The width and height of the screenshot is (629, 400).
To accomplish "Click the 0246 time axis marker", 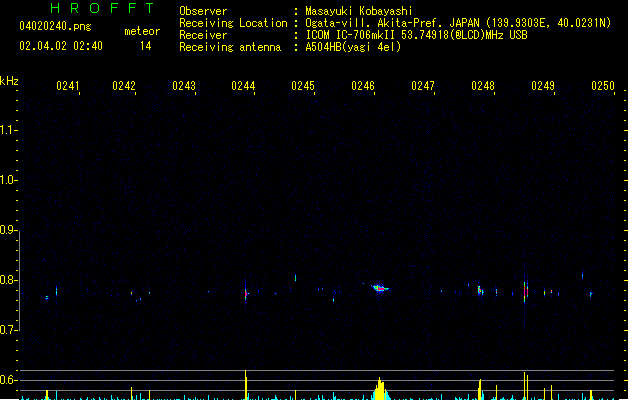I will (x=363, y=86).
